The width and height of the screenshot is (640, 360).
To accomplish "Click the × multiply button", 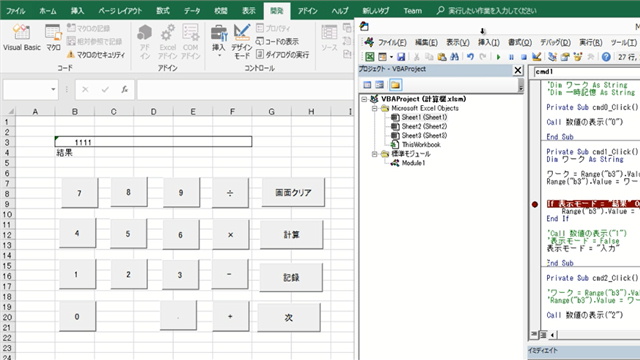I will point(230,235).
